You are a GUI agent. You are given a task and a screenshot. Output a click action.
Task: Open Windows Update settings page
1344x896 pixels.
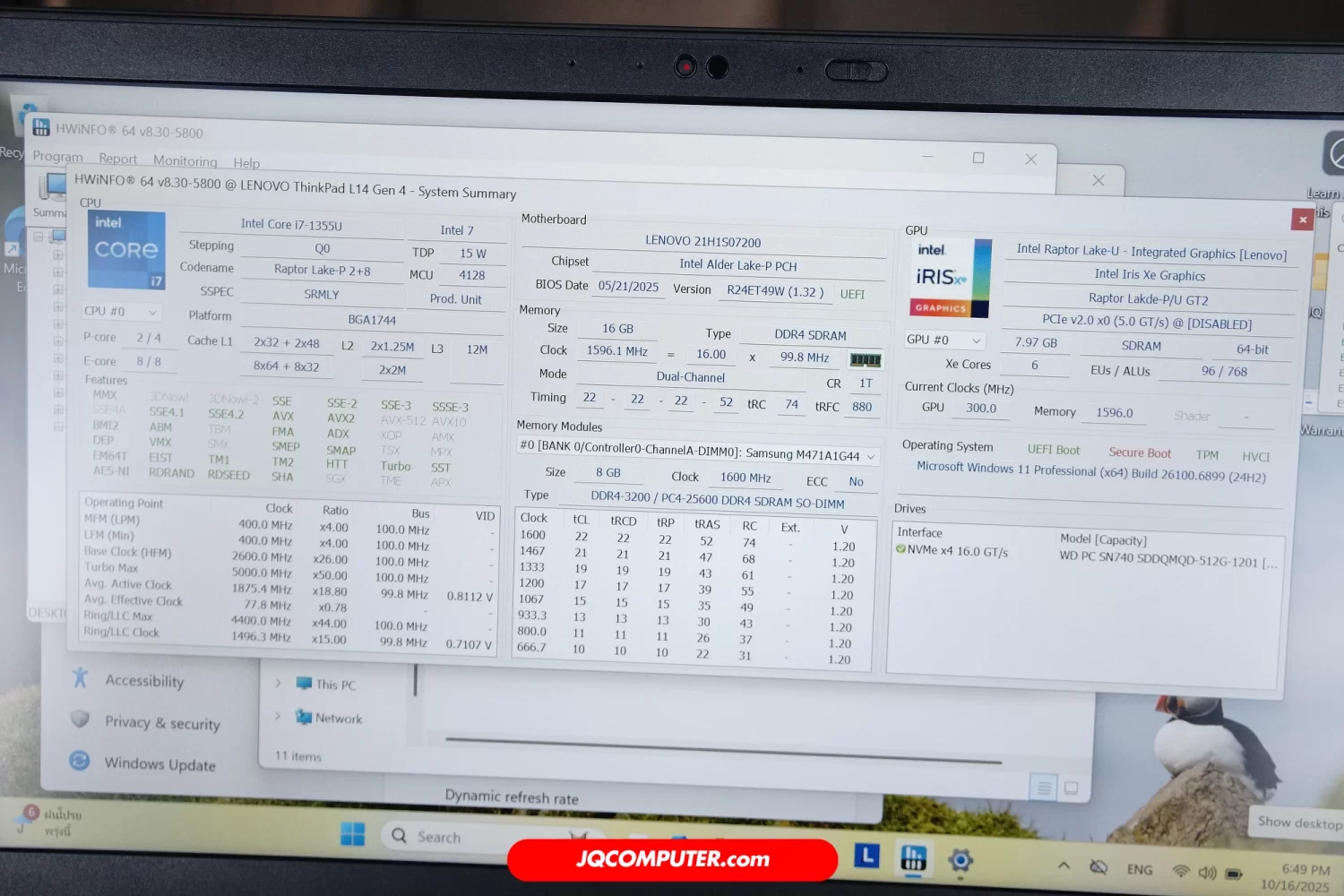pos(159,764)
